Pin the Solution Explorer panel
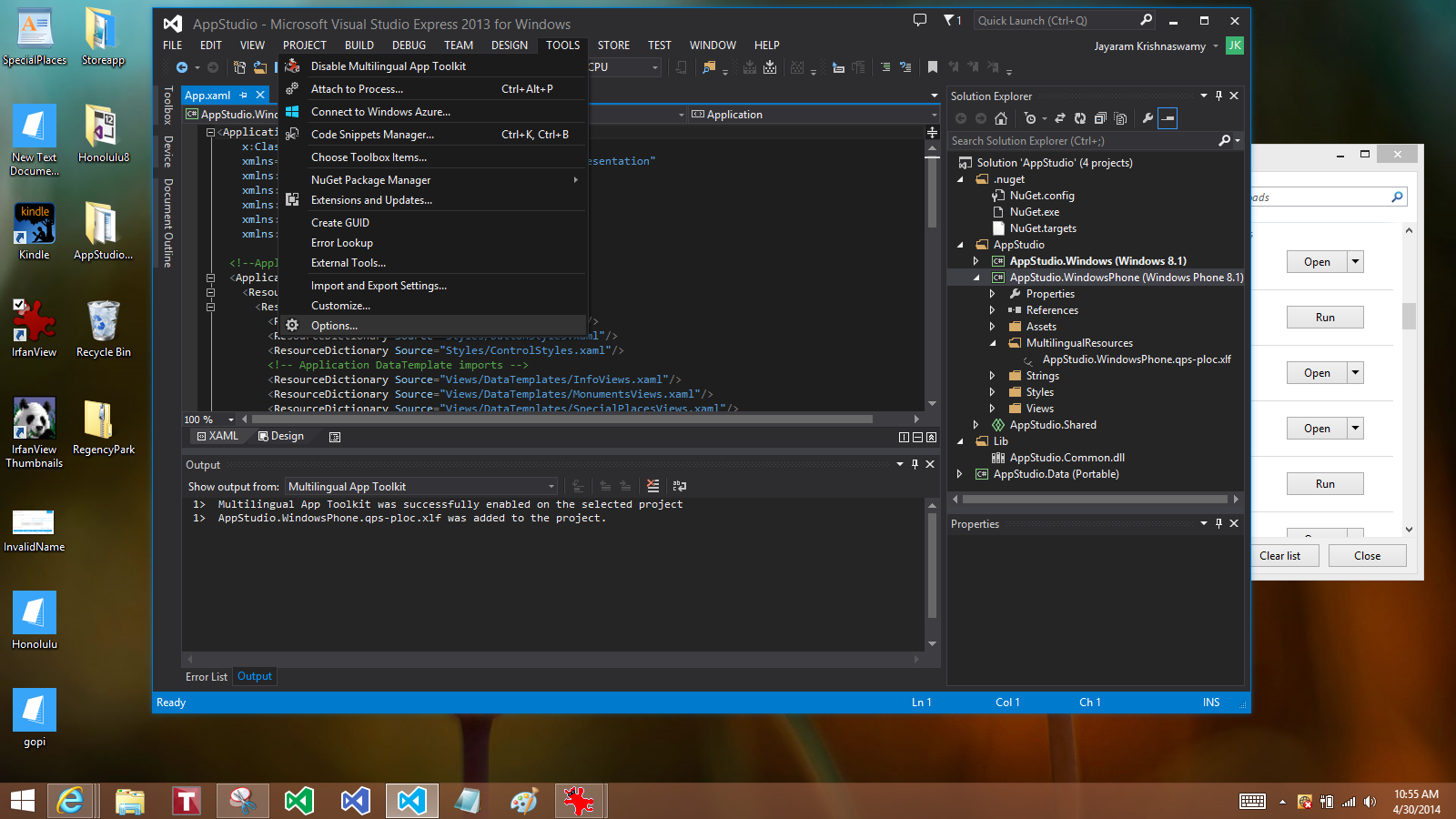The width and height of the screenshot is (1456, 819). pos(1218,96)
